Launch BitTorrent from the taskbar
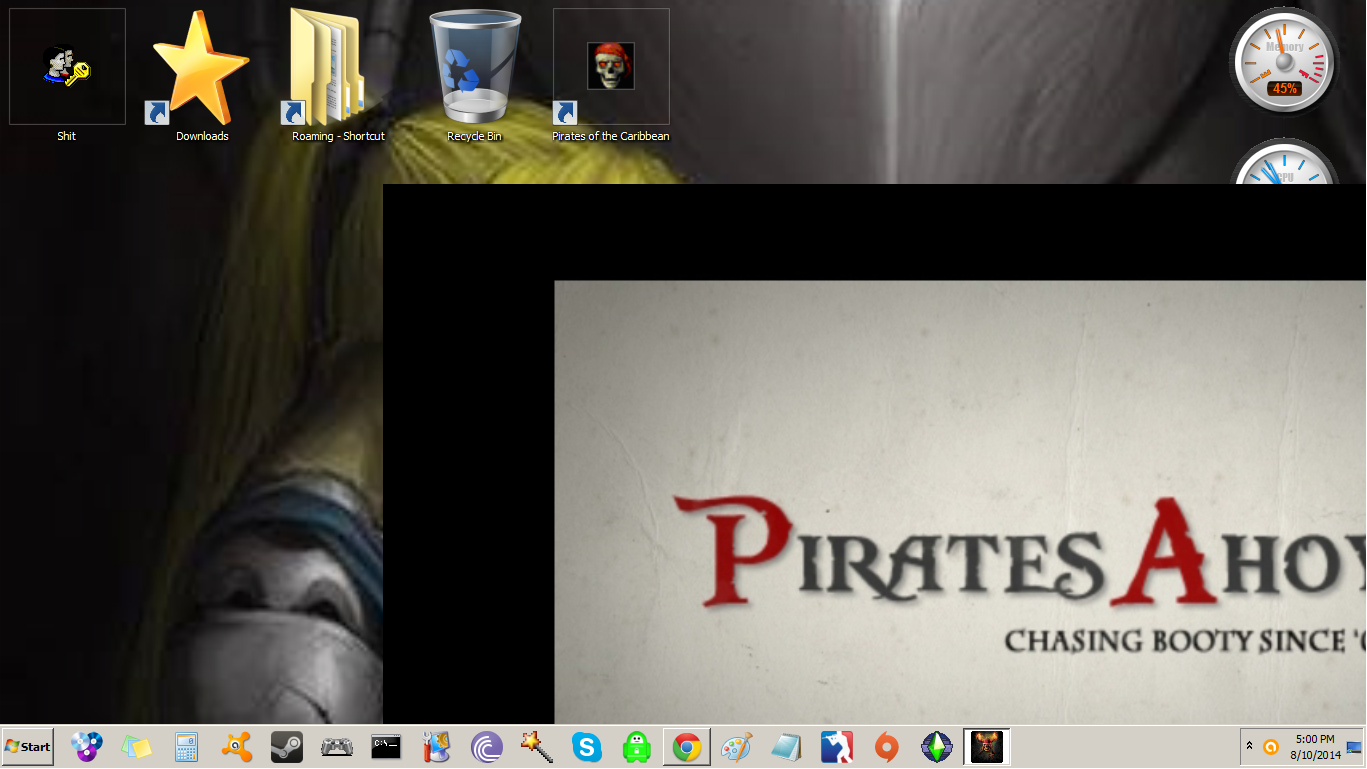The width and height of the screenshot is (1367, 769). [487, 747]
